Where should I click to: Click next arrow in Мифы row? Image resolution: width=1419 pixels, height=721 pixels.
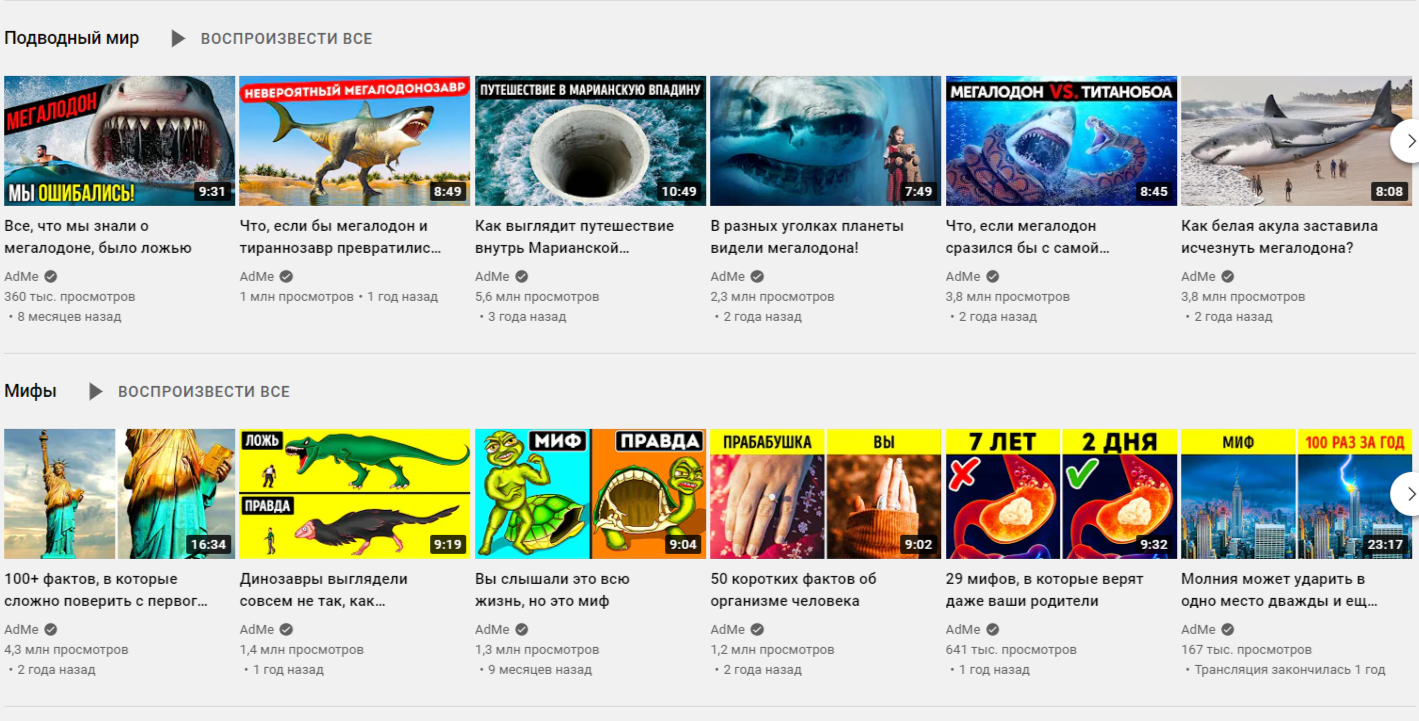(x=1408, y=494)
